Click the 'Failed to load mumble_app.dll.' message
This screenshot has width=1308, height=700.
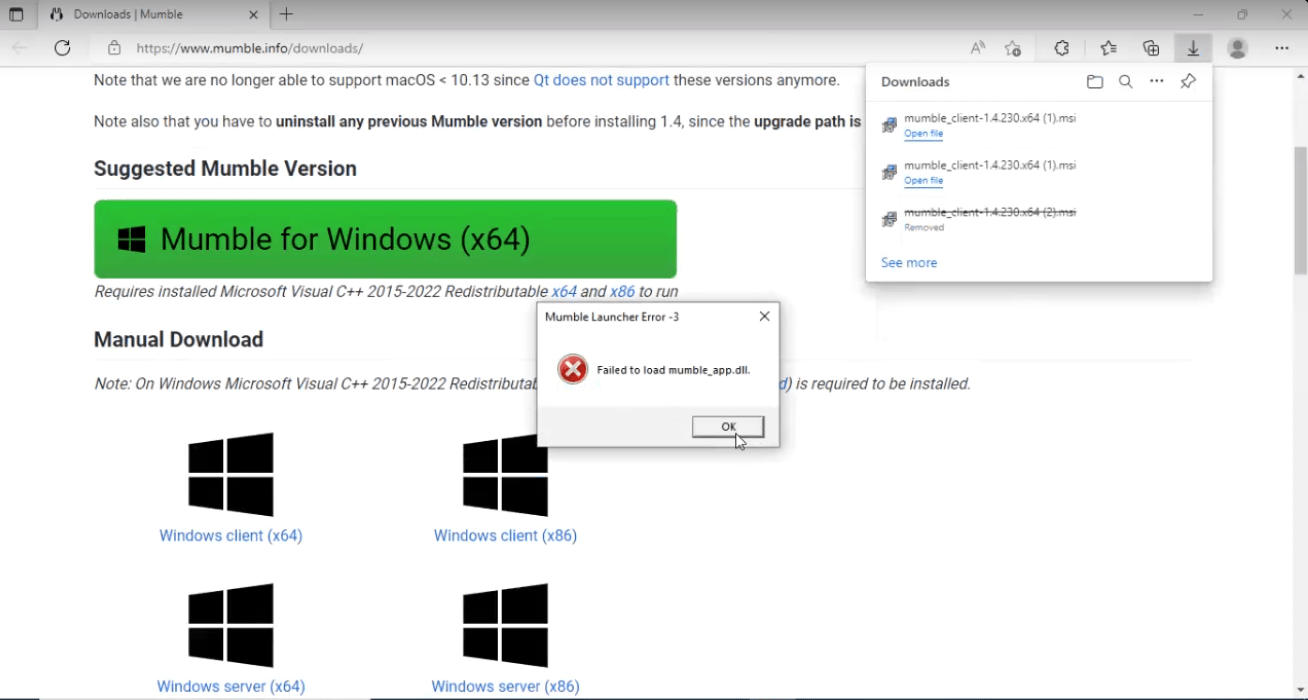coord(673,370)
